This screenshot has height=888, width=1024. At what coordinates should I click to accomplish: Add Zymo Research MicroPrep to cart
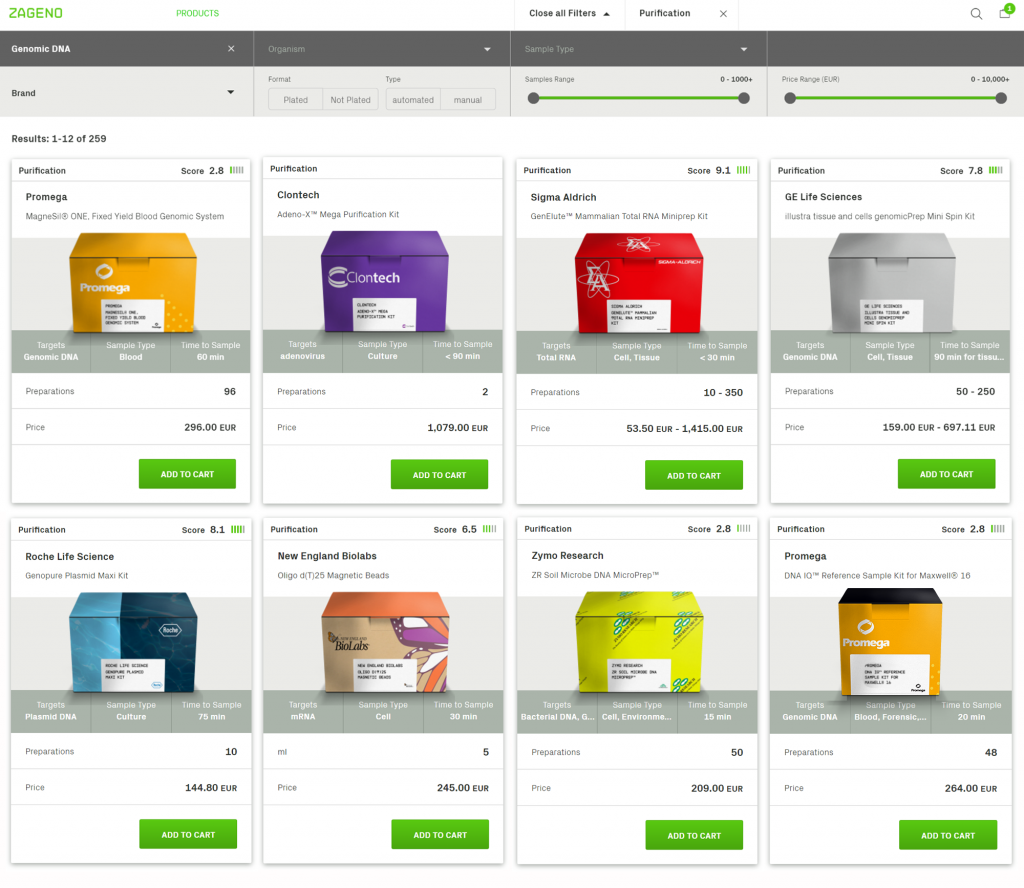(x=694, y=835)
